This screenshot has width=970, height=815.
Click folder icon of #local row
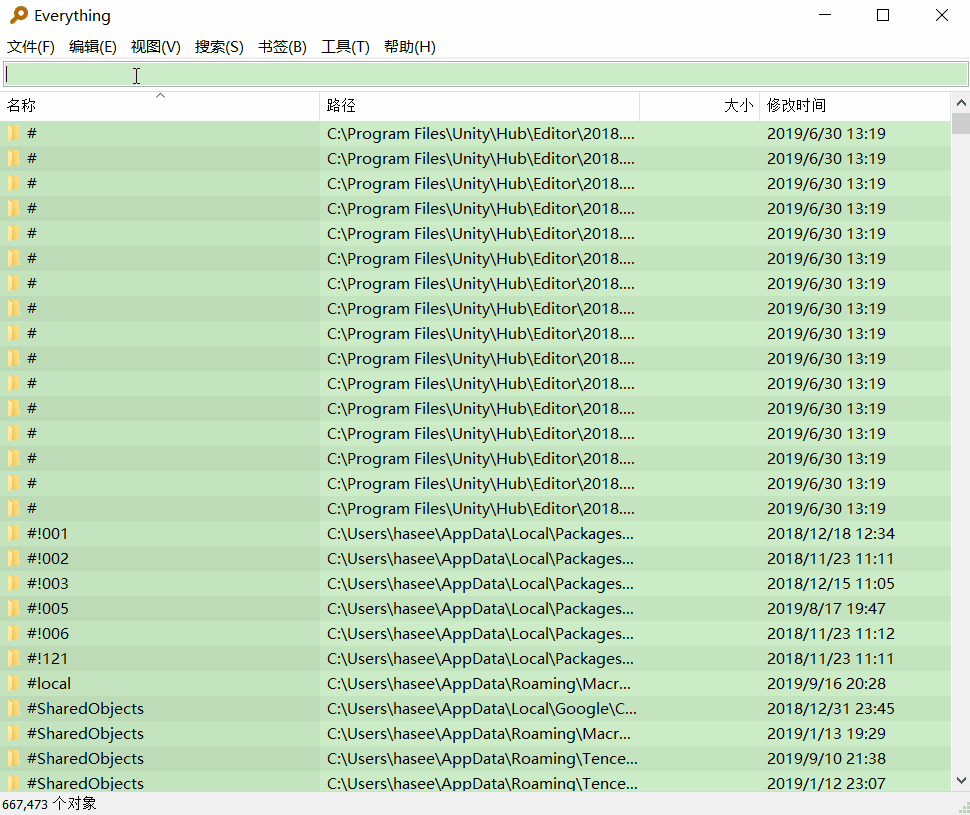click(x=14, y=683)
